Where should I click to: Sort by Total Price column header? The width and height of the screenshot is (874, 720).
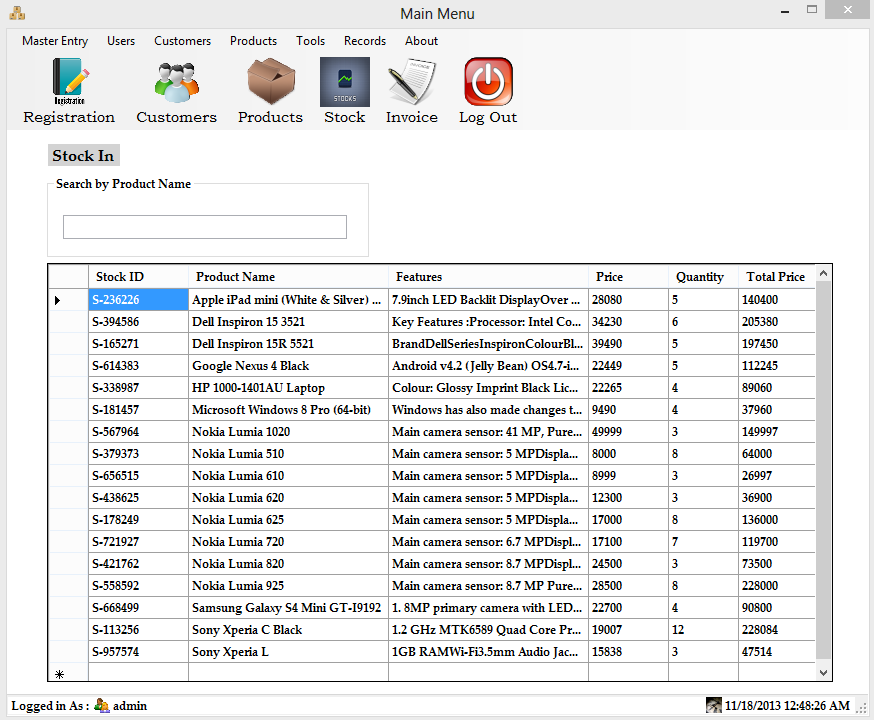[777, 276]
